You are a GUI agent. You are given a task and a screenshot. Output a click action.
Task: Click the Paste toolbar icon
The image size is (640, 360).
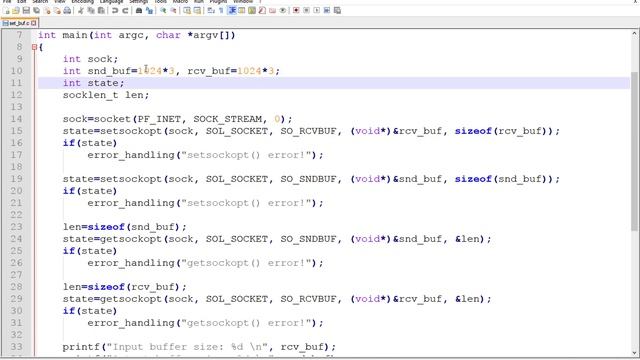(101, 10)
